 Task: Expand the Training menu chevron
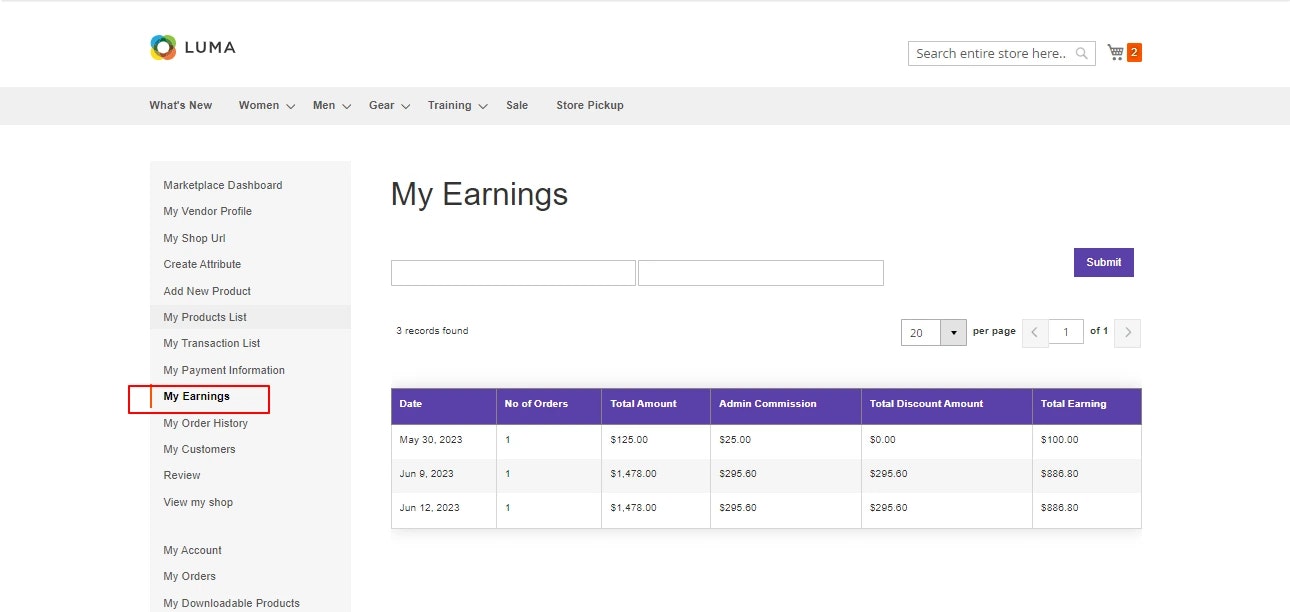pyautogui.click(x=483, y=106)
